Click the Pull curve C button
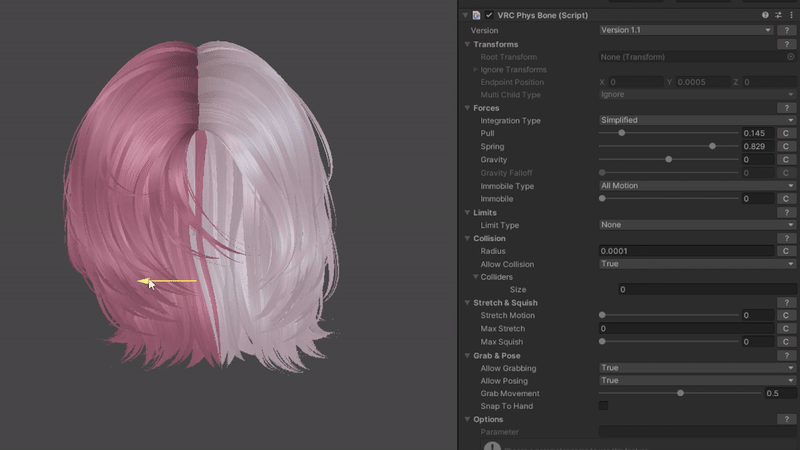The width and height of the screenshot is (800, 450). pos(787,134)
